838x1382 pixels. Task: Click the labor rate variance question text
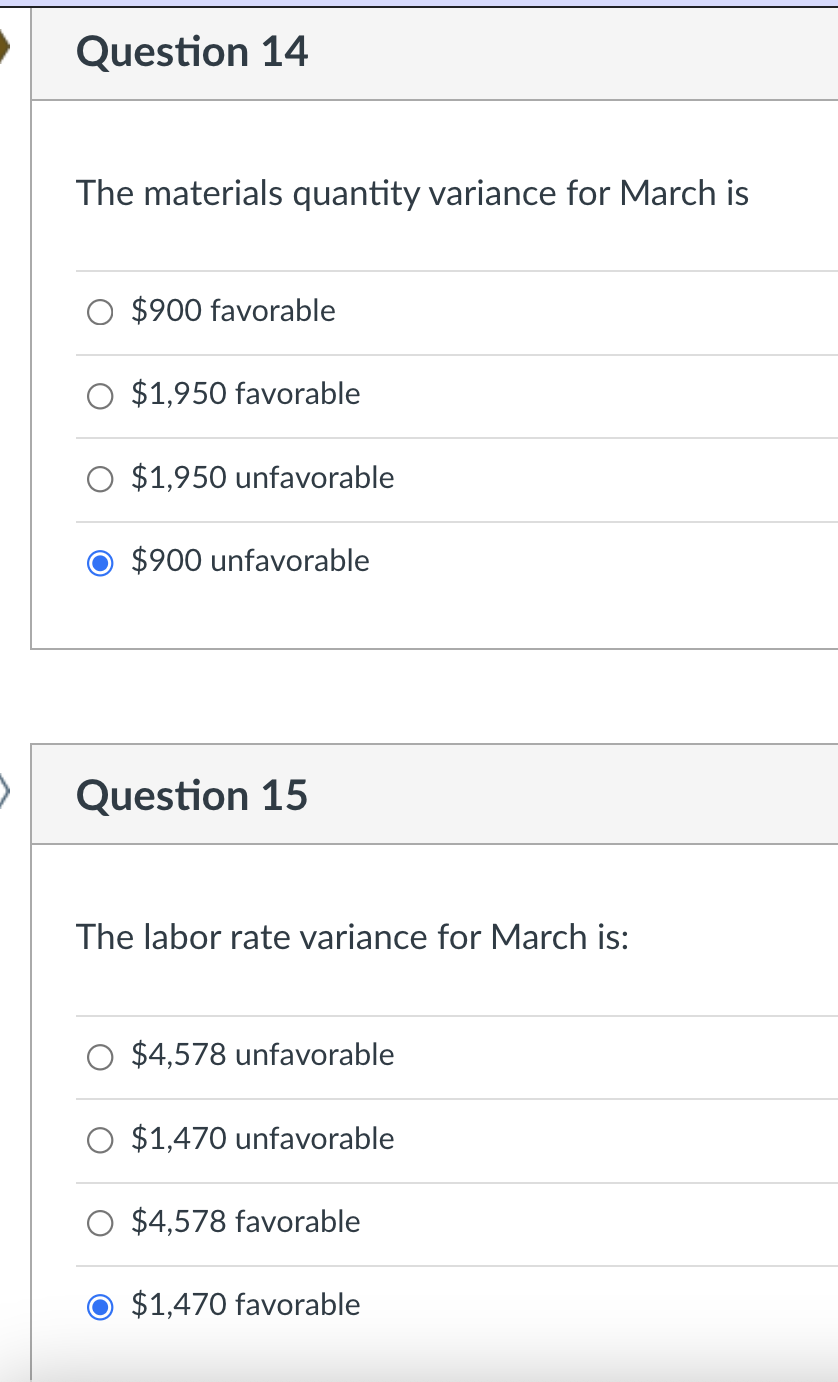[x=352, y=937]
